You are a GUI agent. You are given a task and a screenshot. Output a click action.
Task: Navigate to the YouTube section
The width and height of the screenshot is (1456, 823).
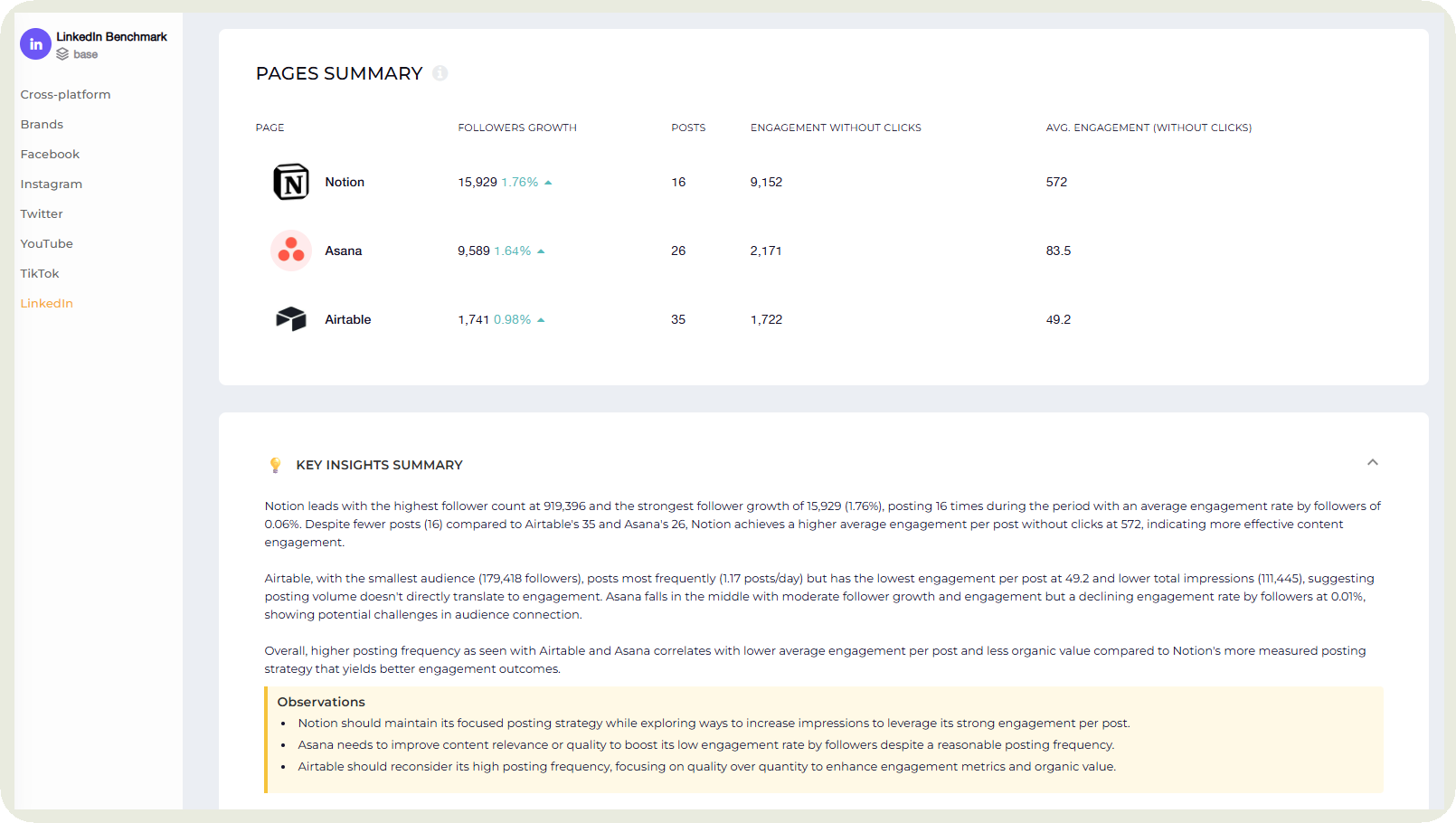point(46,243)
